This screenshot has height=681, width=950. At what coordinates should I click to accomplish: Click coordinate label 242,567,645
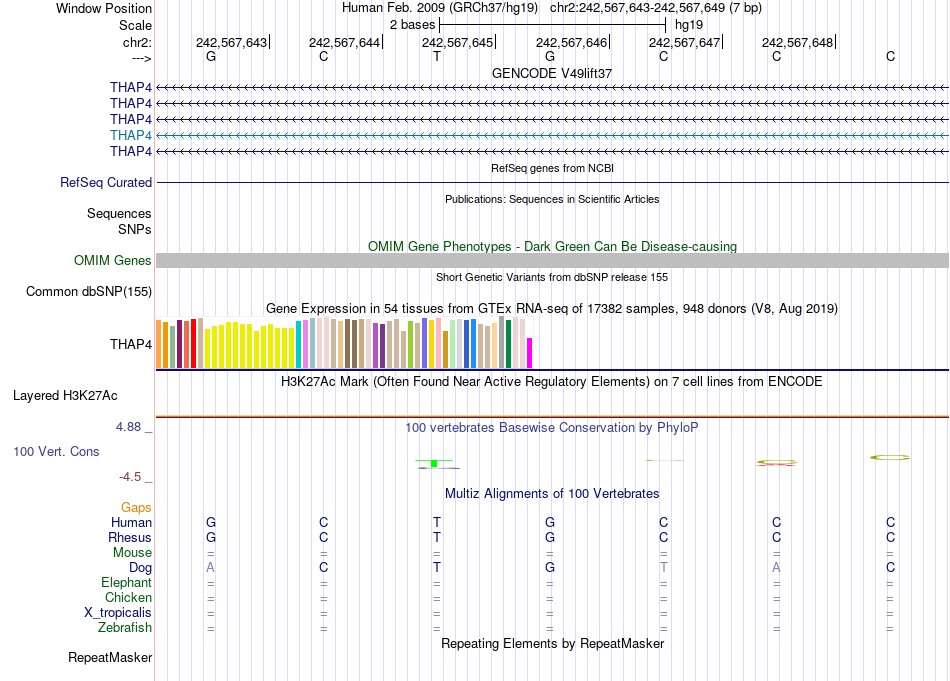457,42
